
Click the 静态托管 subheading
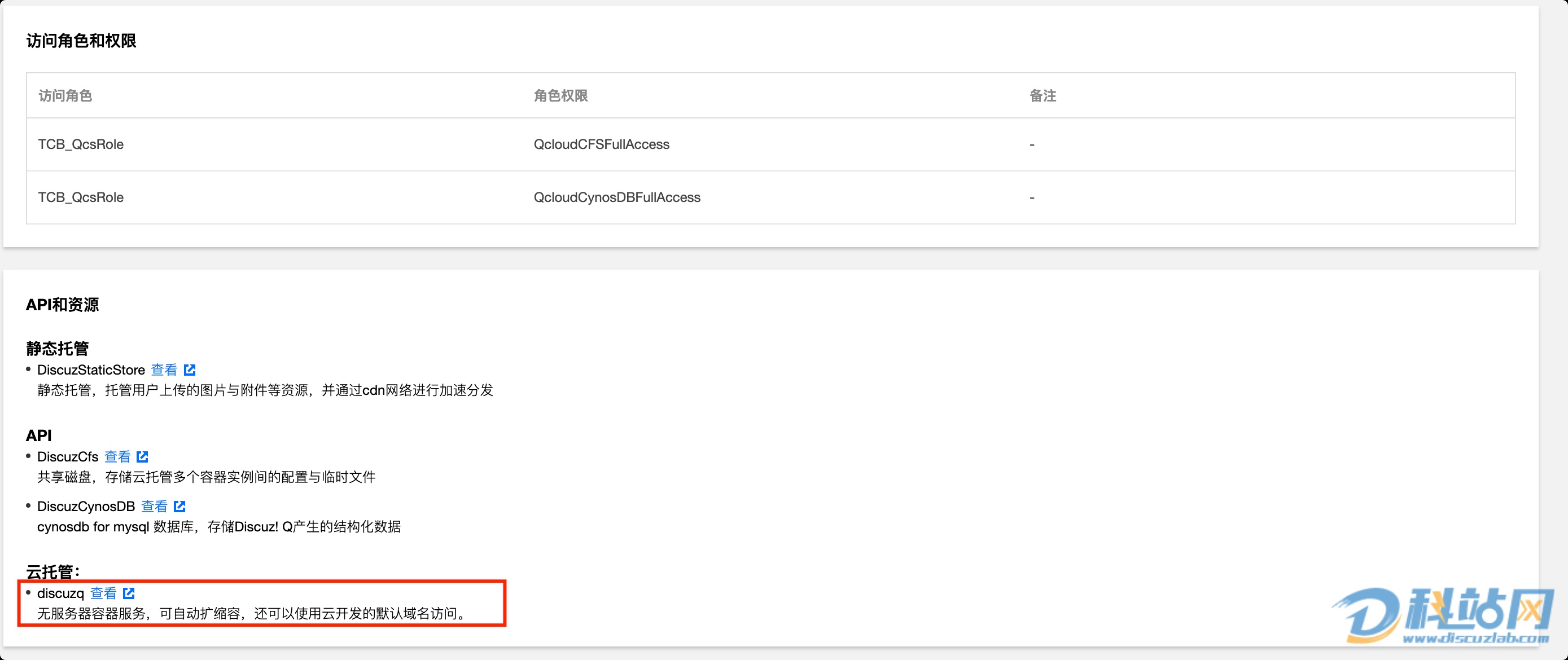coord(57,348)
